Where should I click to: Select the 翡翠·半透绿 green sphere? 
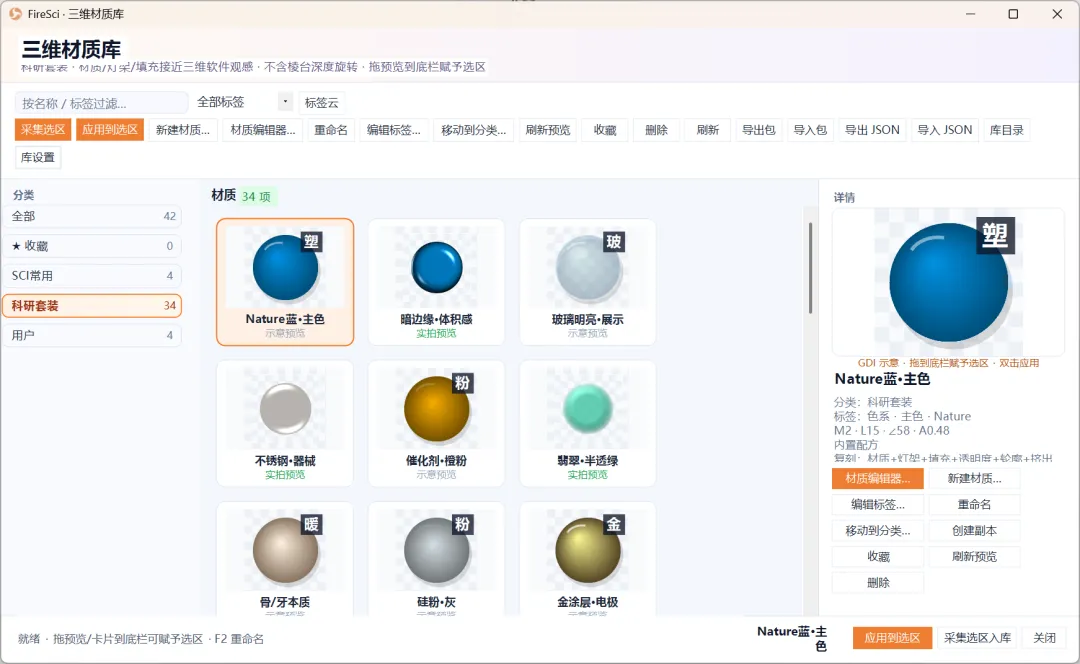(588, 423)
